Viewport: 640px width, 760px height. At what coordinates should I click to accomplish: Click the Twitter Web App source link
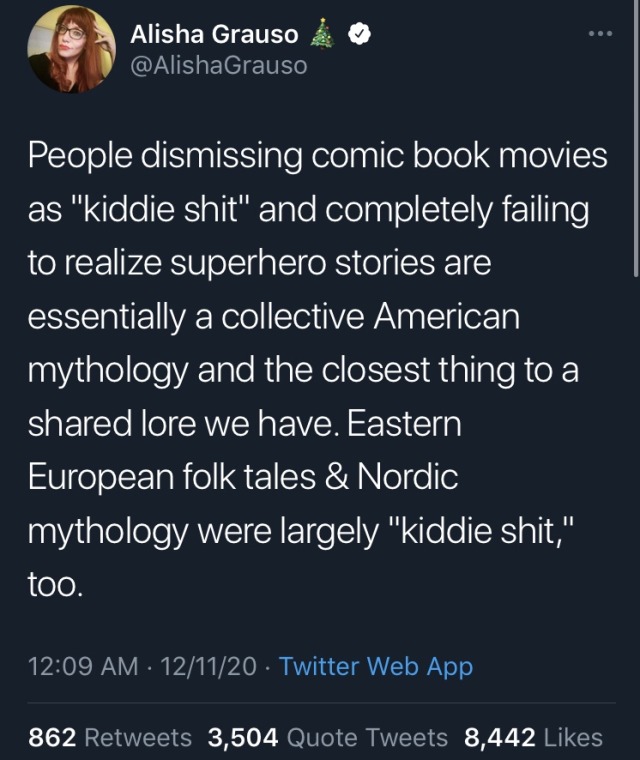coord(376,666)
